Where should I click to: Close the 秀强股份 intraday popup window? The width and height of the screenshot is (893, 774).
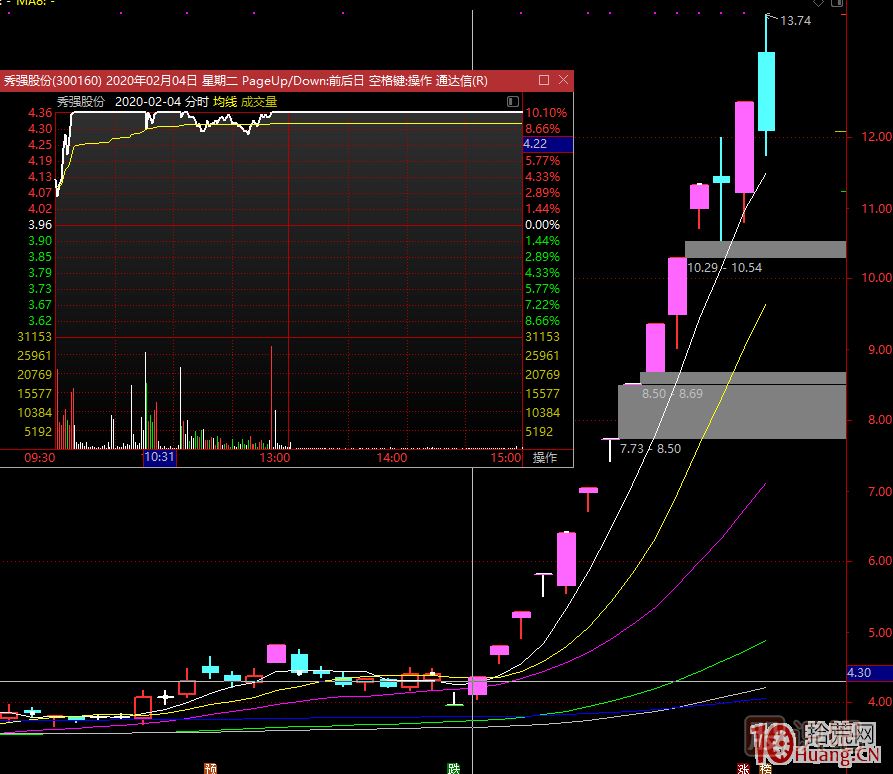pos(564,80)
